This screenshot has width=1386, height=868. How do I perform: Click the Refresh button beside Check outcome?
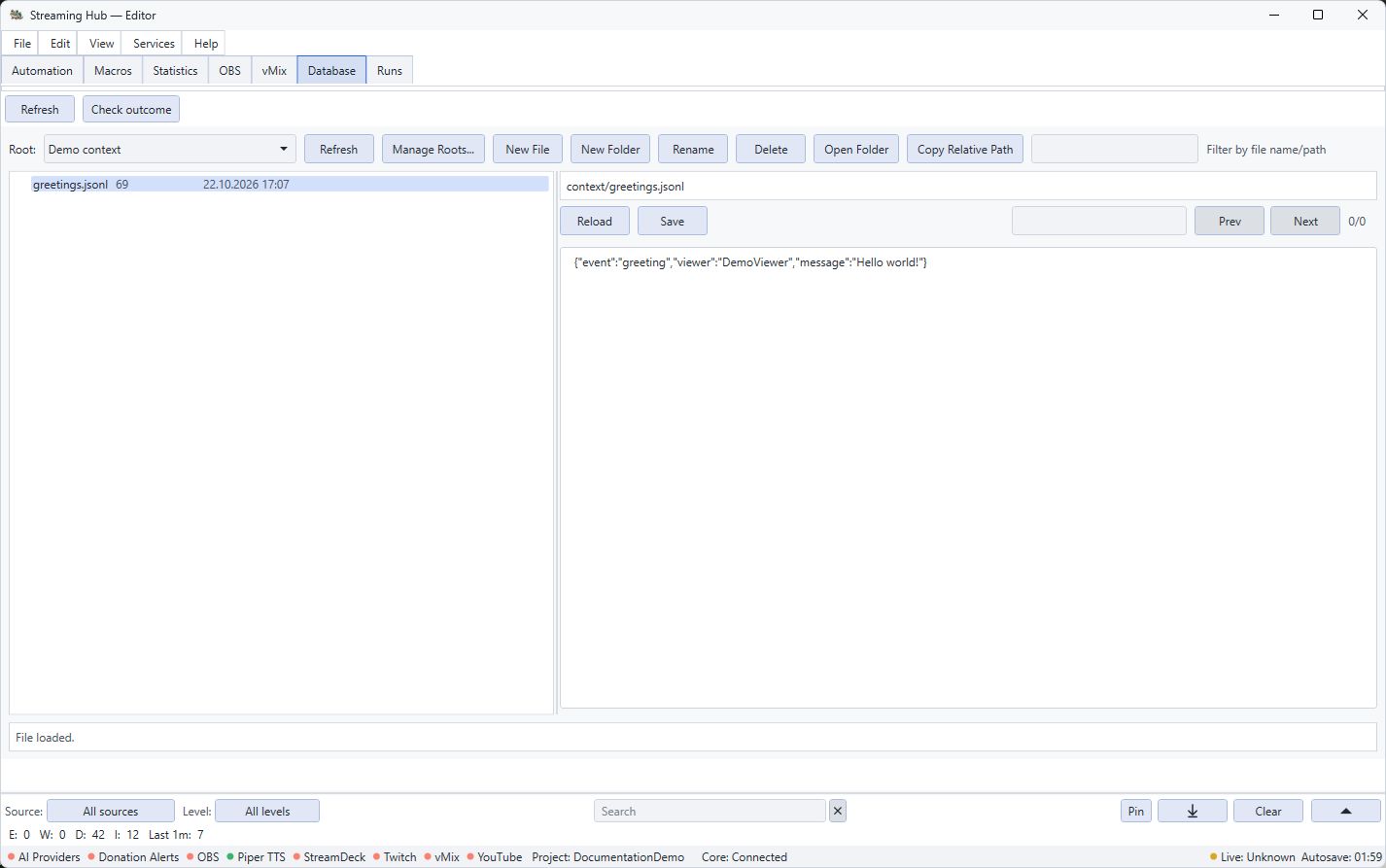(40, 109)
